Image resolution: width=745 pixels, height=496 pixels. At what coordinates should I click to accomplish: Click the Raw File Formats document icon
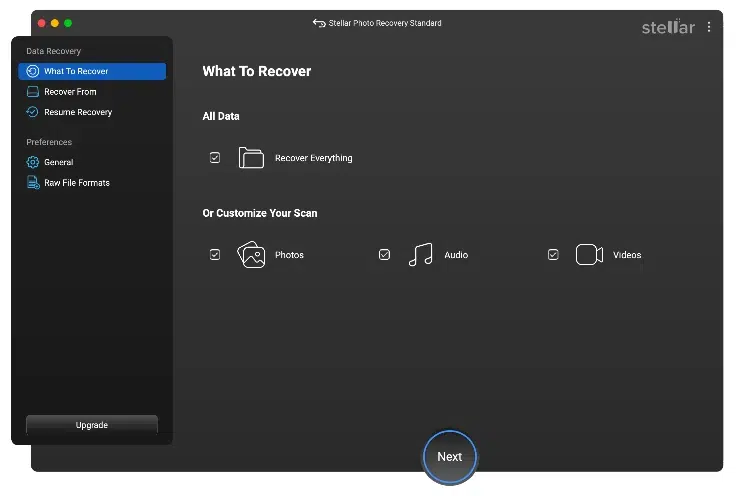click(x=33, y=183)
